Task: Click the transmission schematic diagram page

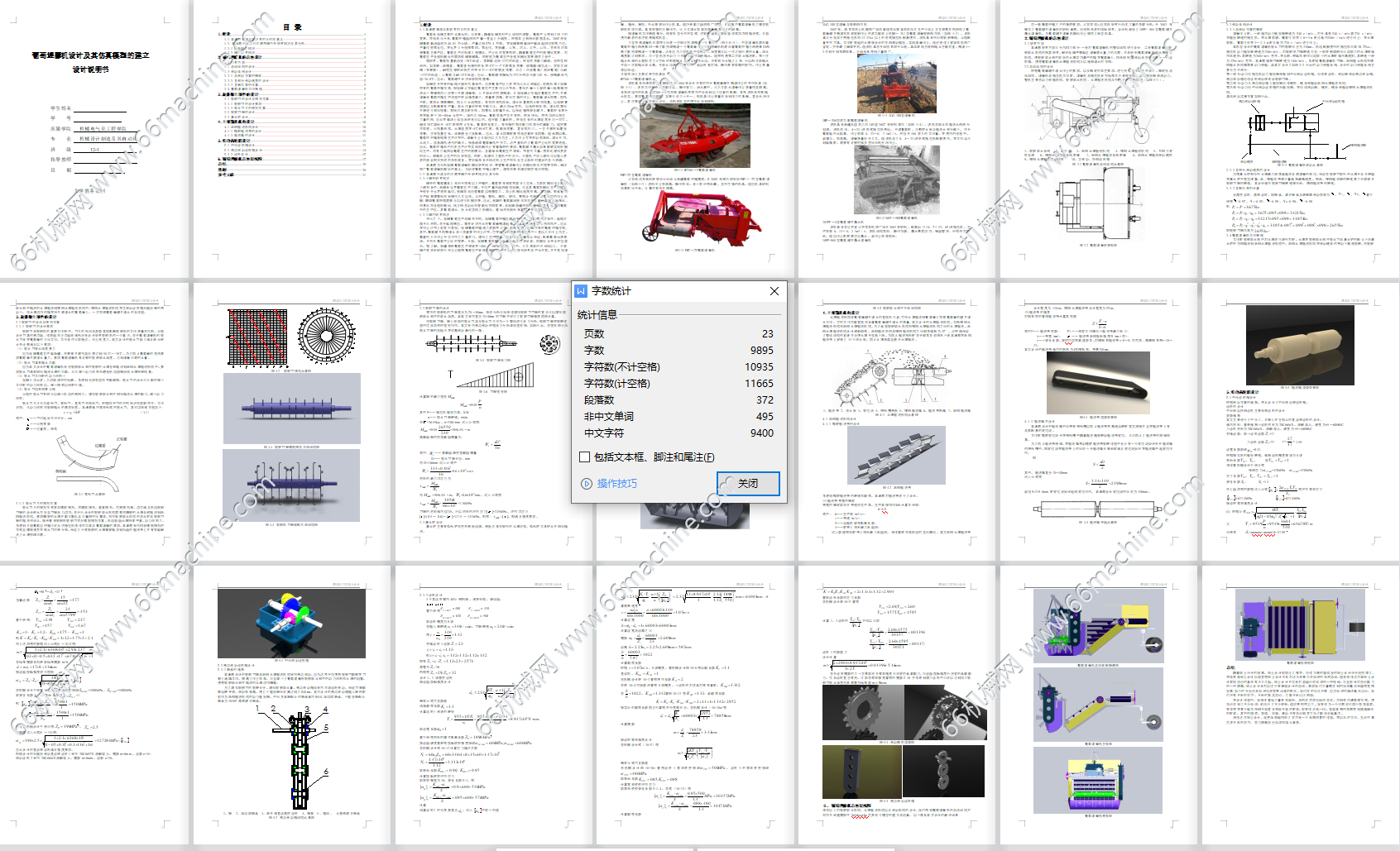Action: [x=1299, y=139]
